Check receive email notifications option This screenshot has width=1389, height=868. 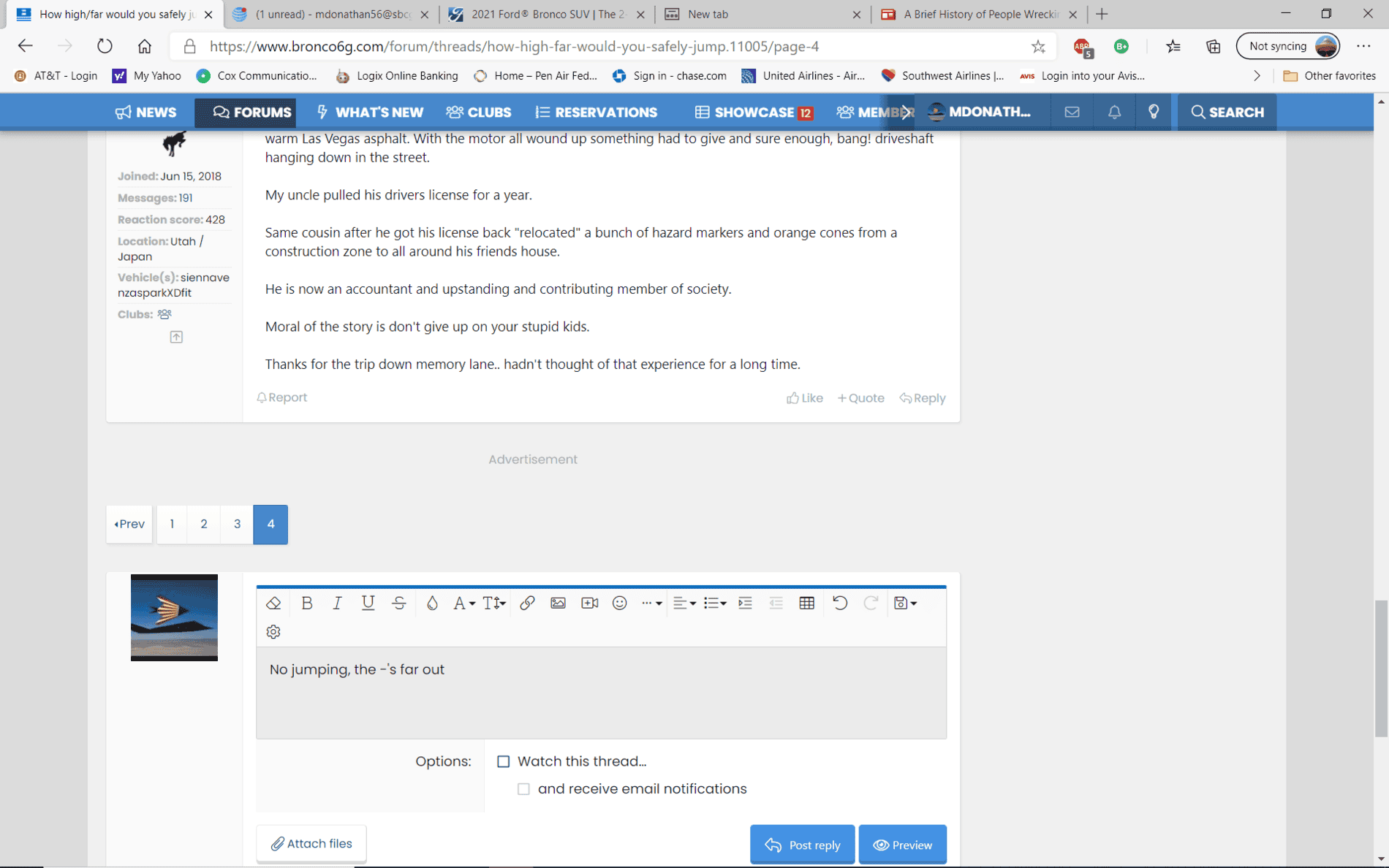coord(523,789)
